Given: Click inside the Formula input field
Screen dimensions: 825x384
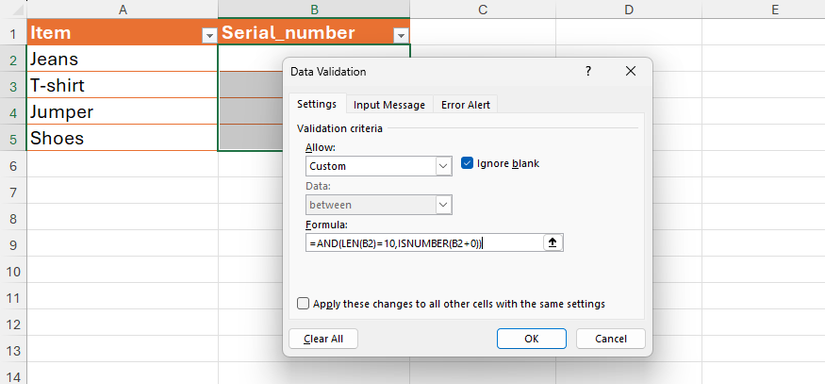Looking at the screenshot, I should [424, 242].
